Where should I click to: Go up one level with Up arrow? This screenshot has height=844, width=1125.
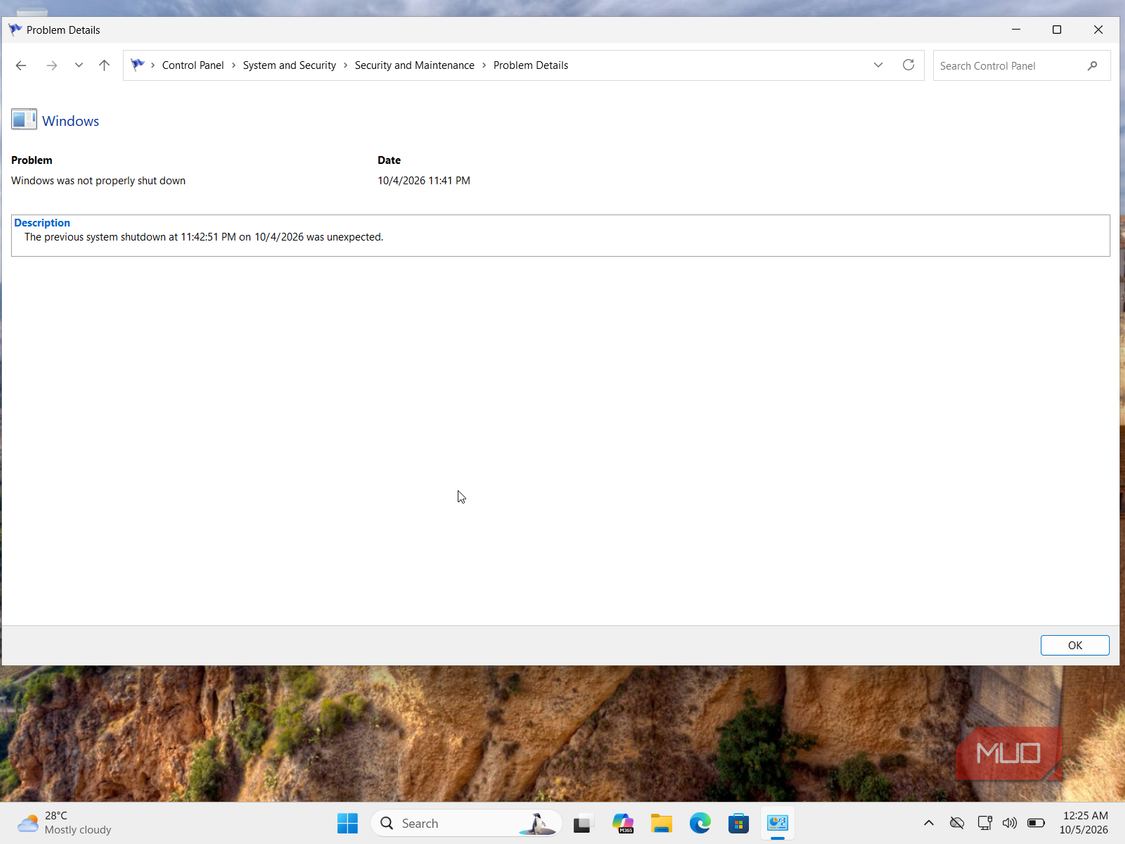pos(104,65)
